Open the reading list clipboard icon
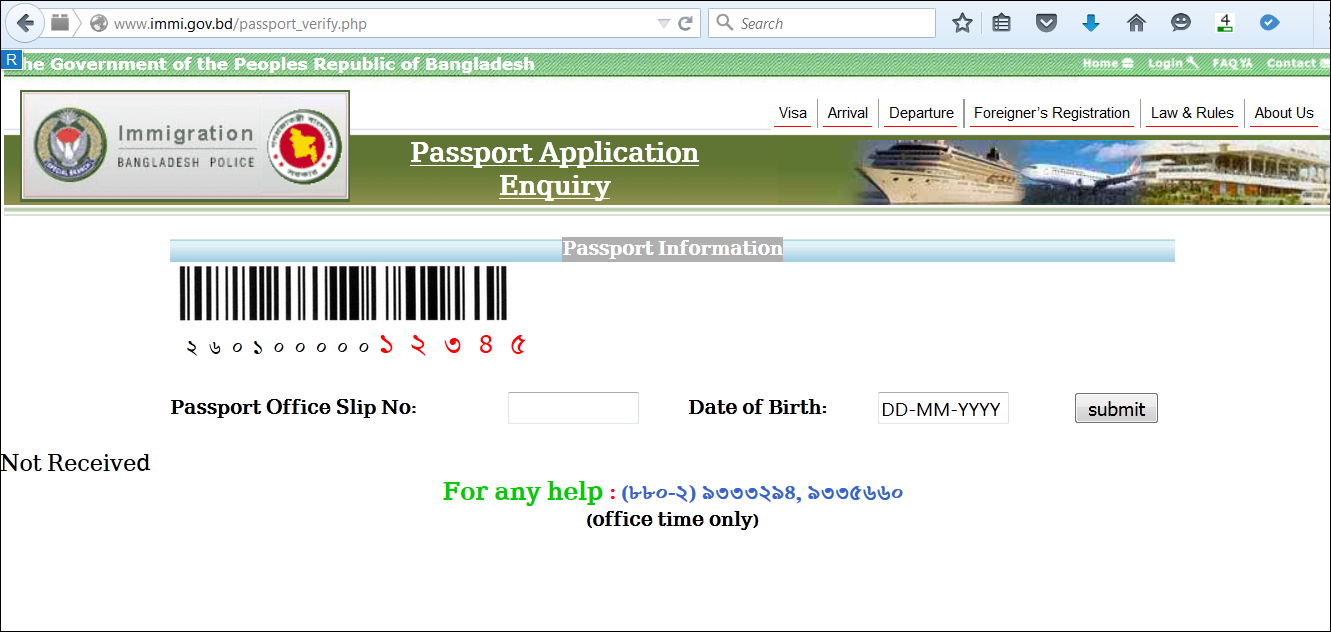 coord(1001,22)
